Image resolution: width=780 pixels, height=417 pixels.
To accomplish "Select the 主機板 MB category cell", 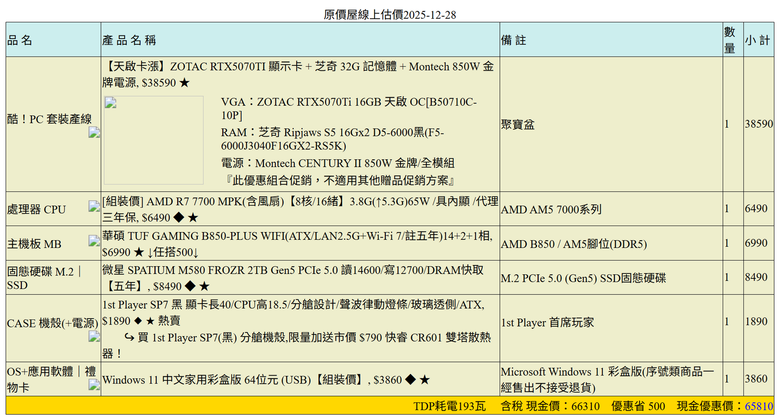I will [53, 243].
